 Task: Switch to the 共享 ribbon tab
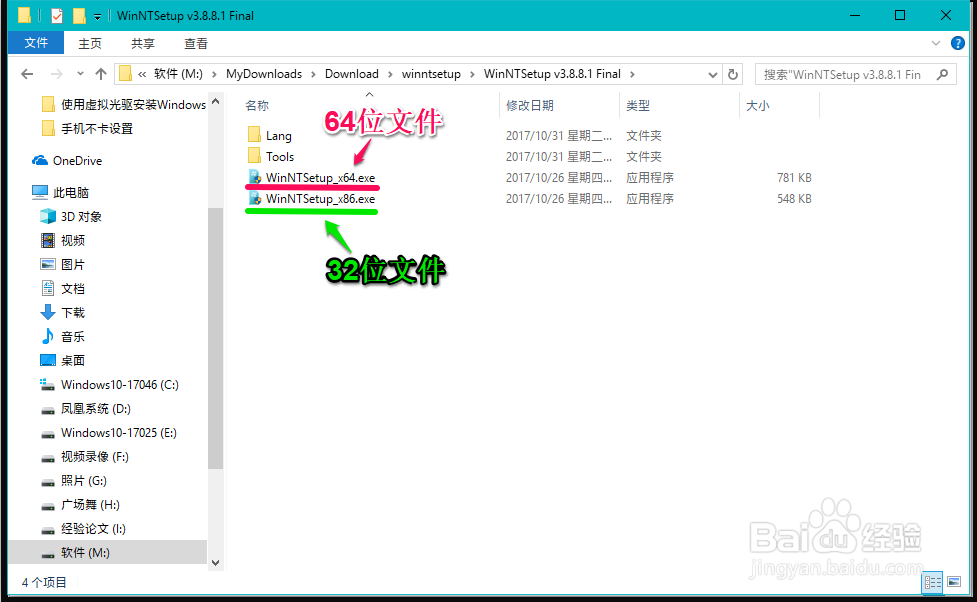coord(143,44)
